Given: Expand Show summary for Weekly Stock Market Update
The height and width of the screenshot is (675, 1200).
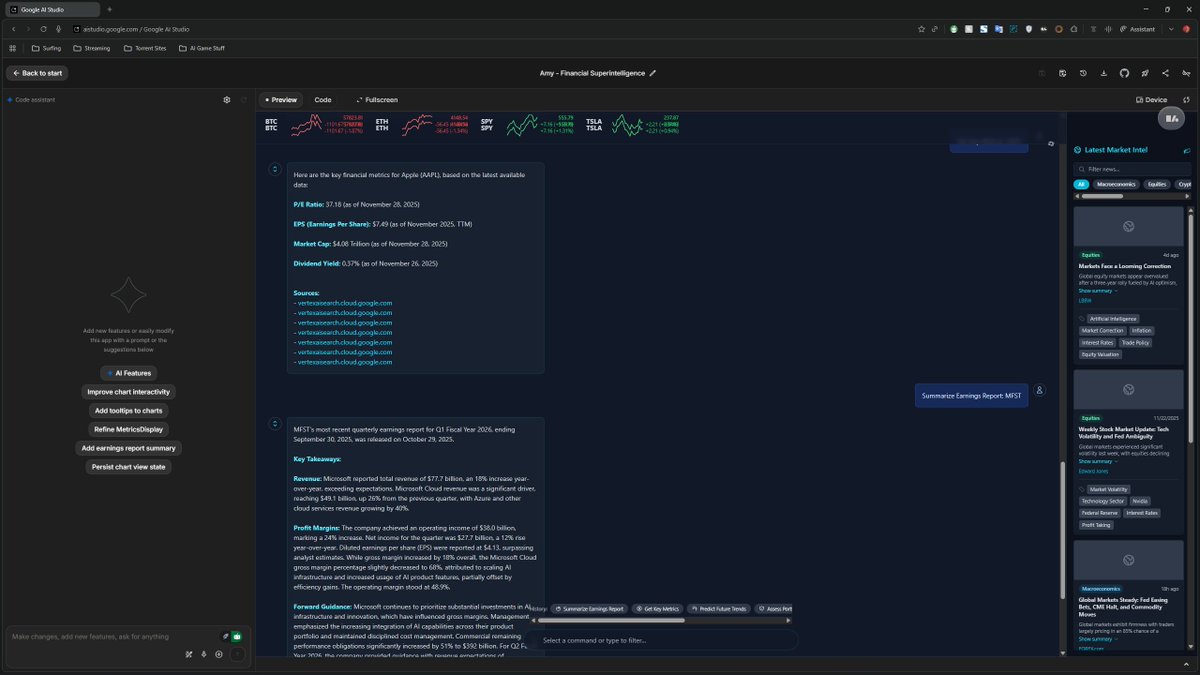Looking at the screenshot, I should pos(1097,461).
